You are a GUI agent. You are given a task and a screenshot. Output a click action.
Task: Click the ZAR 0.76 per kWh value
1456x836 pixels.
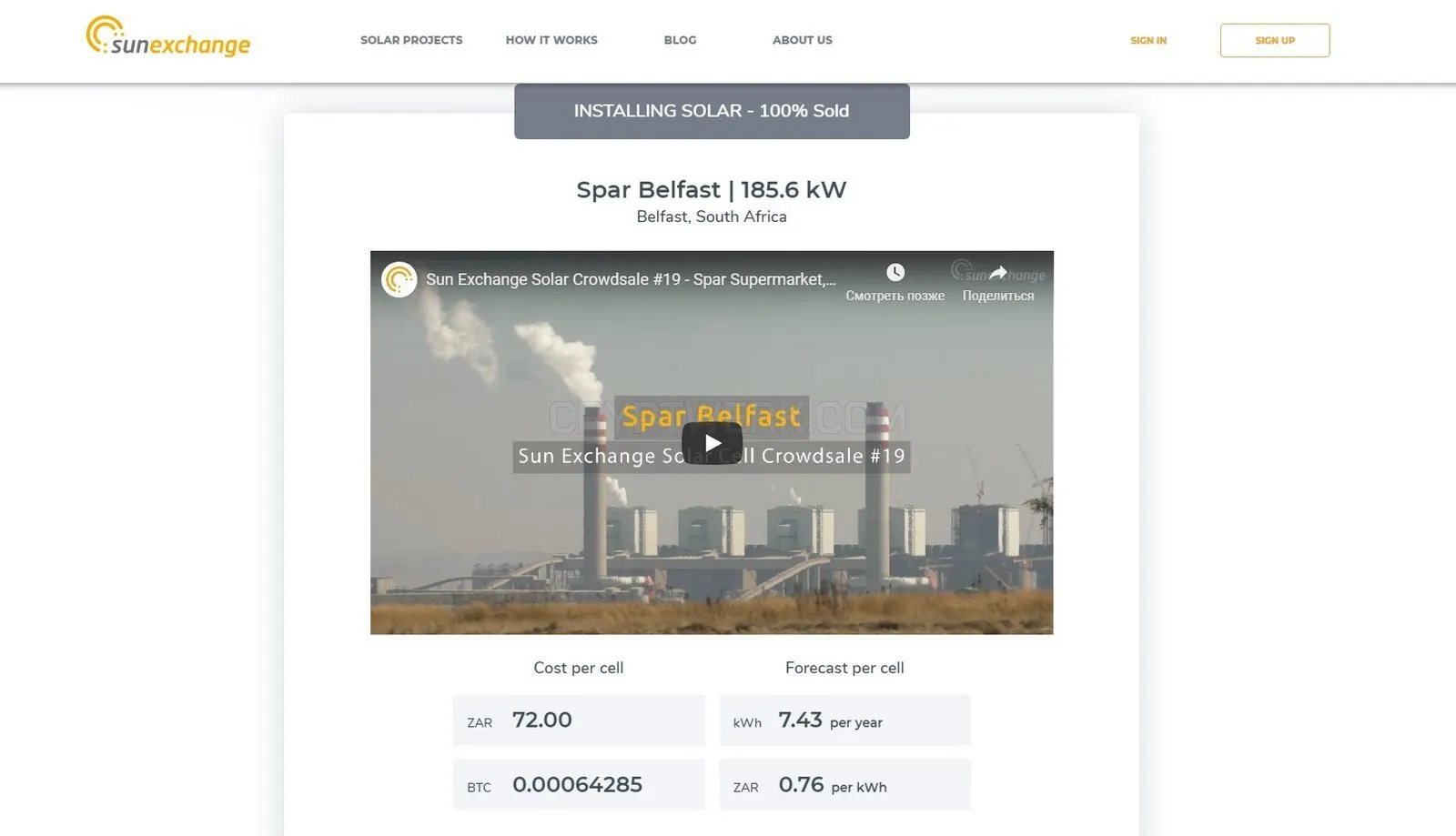pyautogui.click(x=845, y=785)
